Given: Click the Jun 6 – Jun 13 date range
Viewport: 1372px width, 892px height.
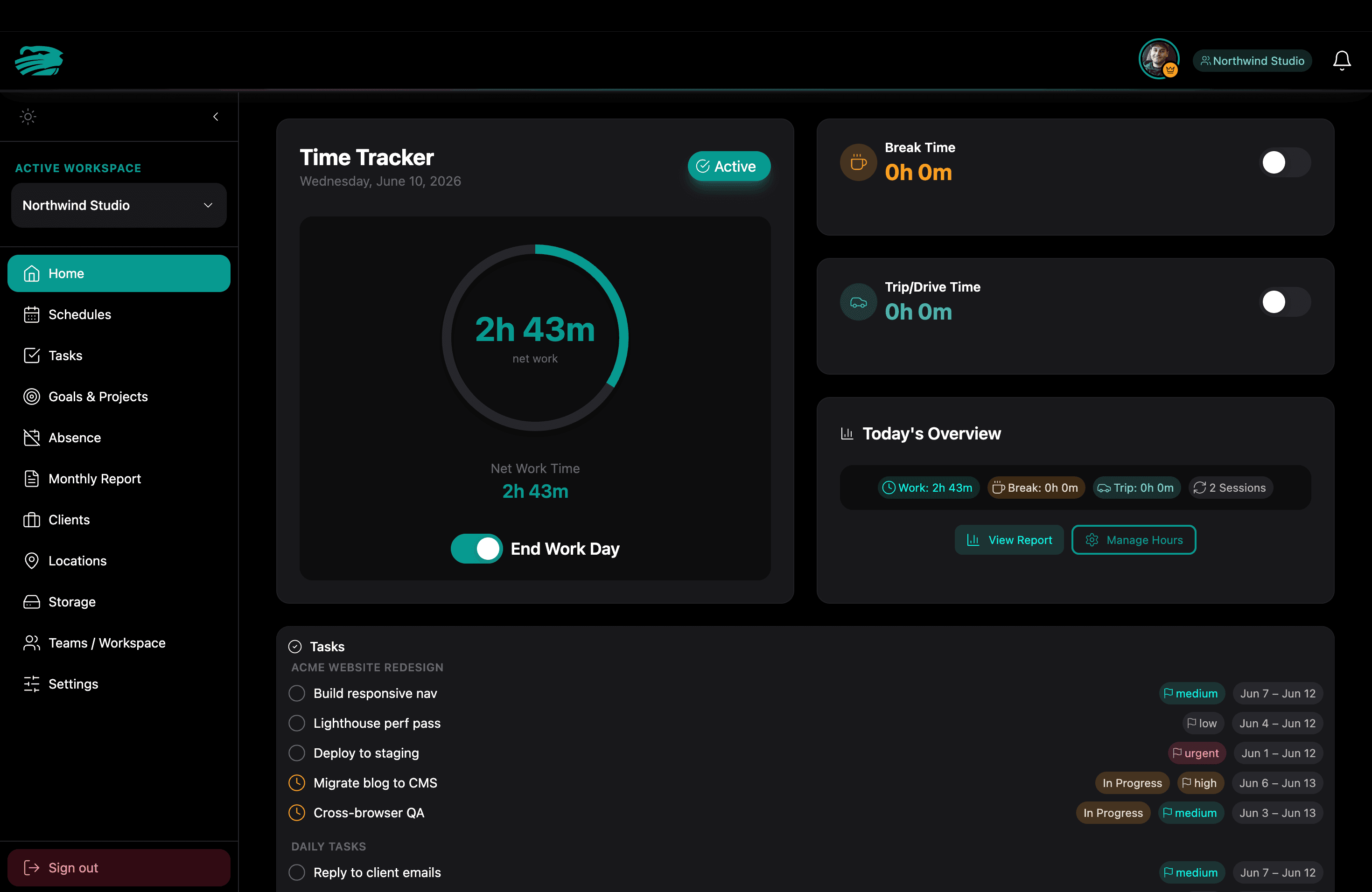Looking at the screenshot, I should 1277,783.
